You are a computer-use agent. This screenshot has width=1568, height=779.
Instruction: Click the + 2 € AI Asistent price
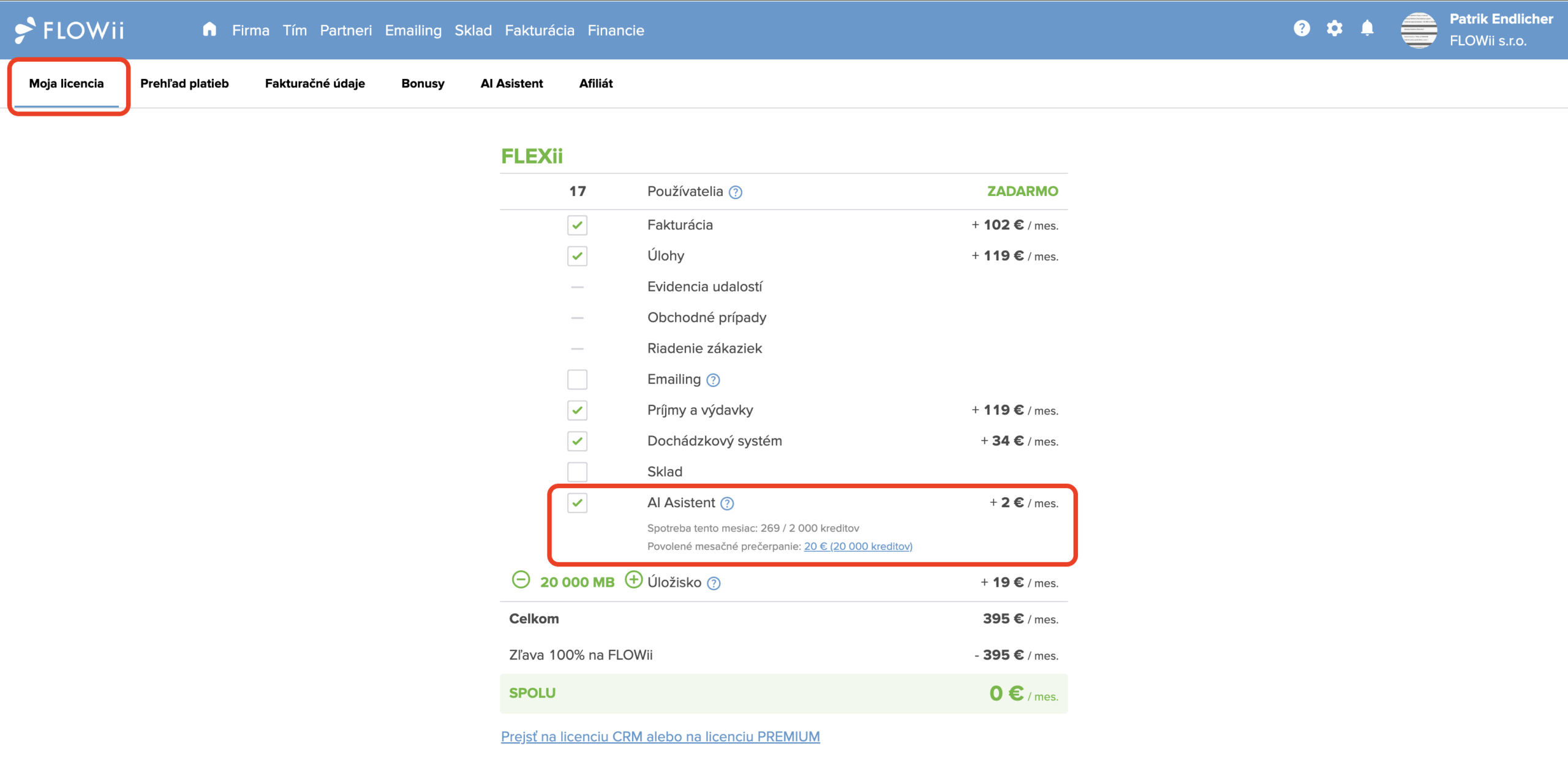[1023, 503]
